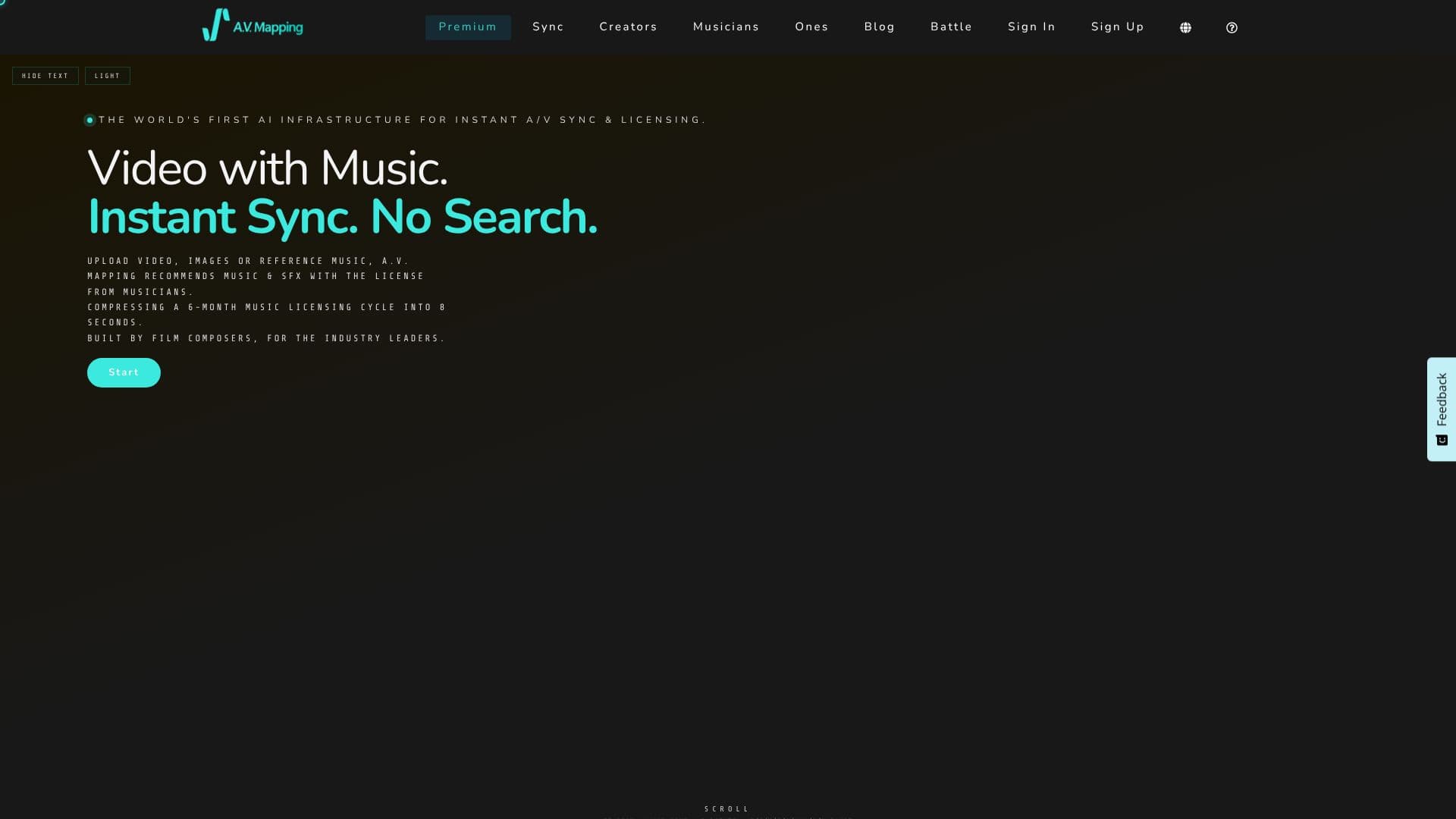1456x819 pixels.
Task: Open the Premium menu item
Action: click(468, 27)
